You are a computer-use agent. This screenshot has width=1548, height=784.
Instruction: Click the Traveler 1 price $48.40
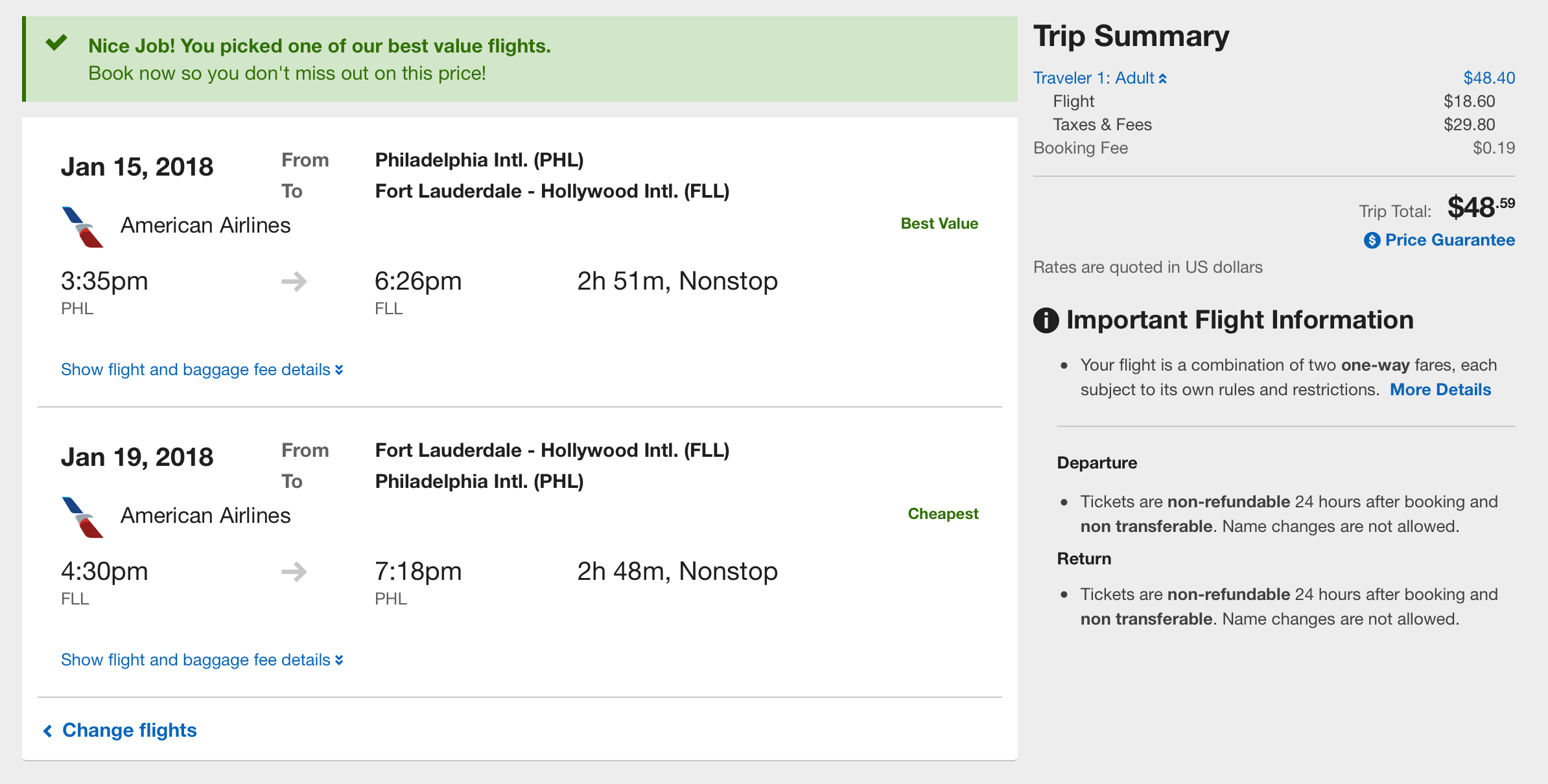tap(1489, 78)
